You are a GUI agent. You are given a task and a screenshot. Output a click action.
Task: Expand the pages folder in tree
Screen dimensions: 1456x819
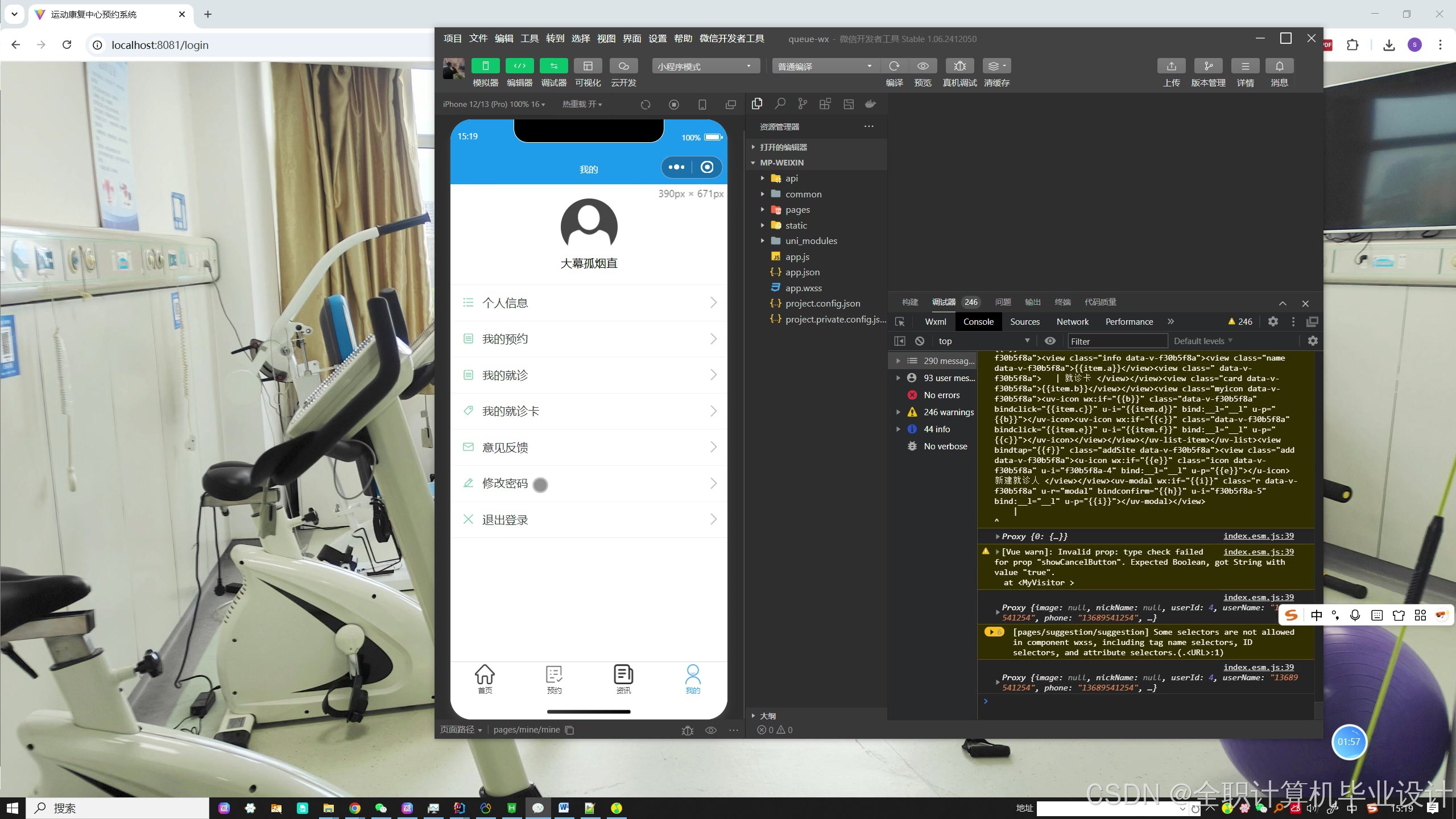tap(797, 210)
